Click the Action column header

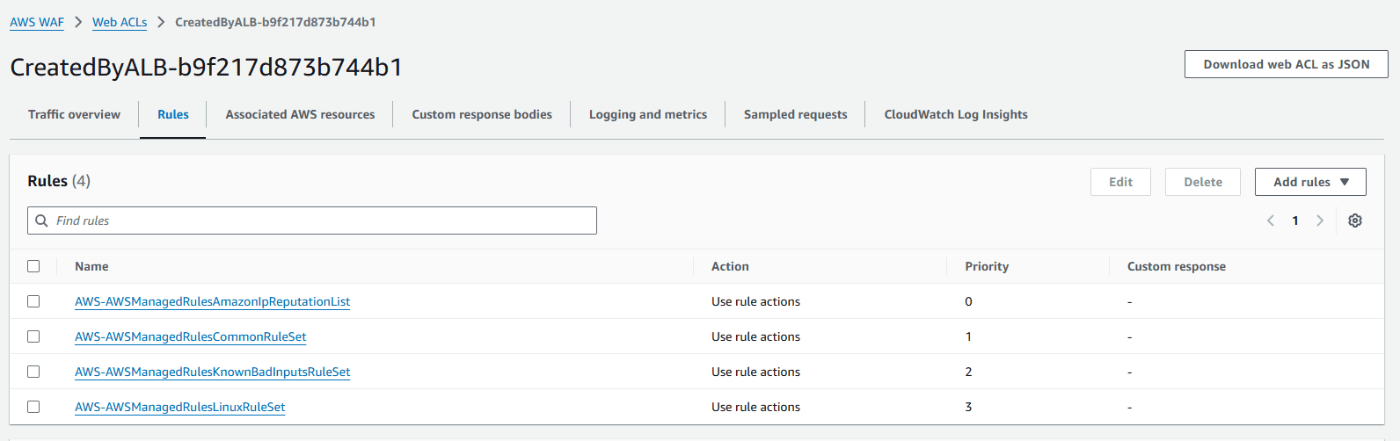(730, 267)
